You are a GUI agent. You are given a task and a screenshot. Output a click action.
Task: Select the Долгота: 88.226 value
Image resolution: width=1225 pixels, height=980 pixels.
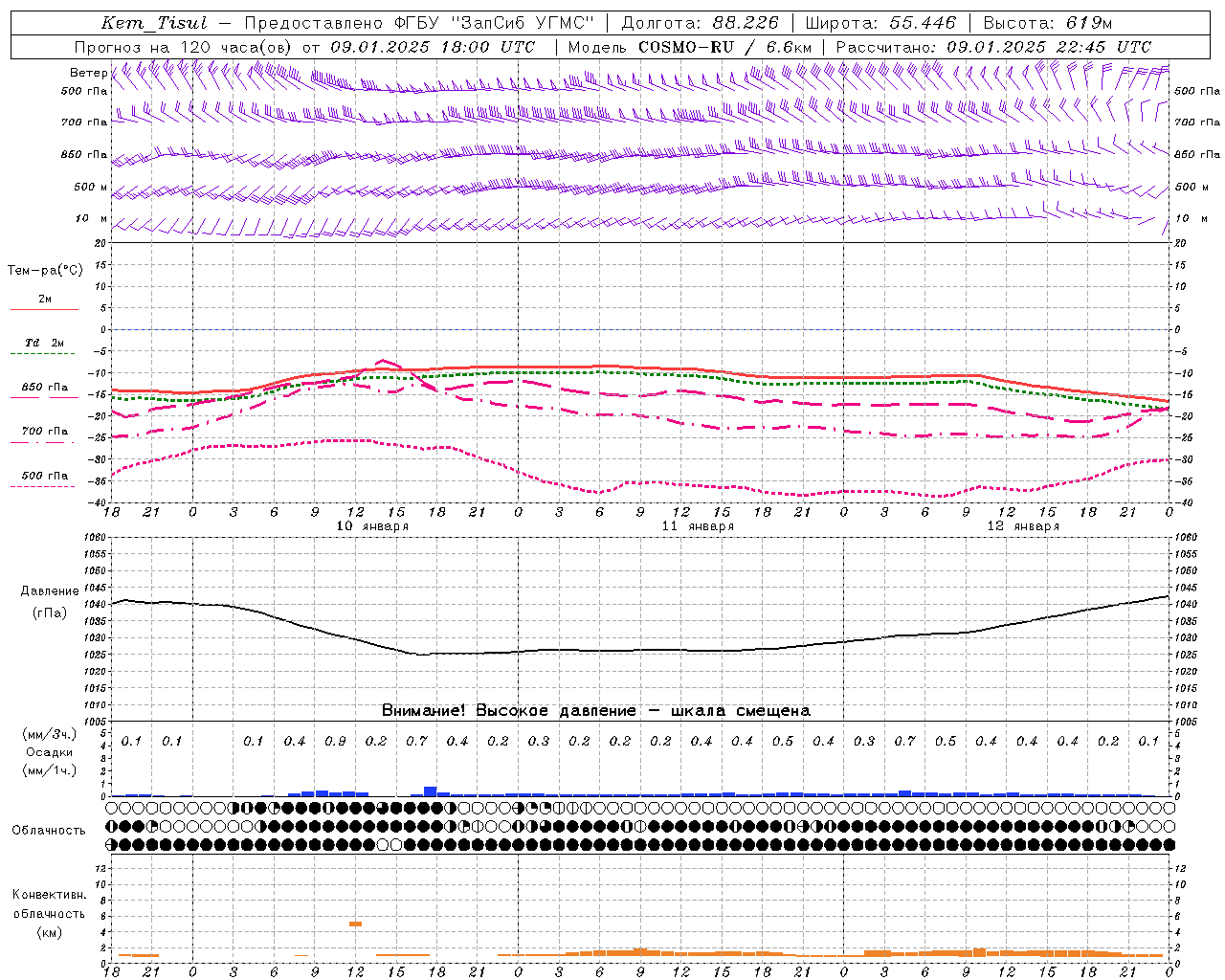pos(701,23)
